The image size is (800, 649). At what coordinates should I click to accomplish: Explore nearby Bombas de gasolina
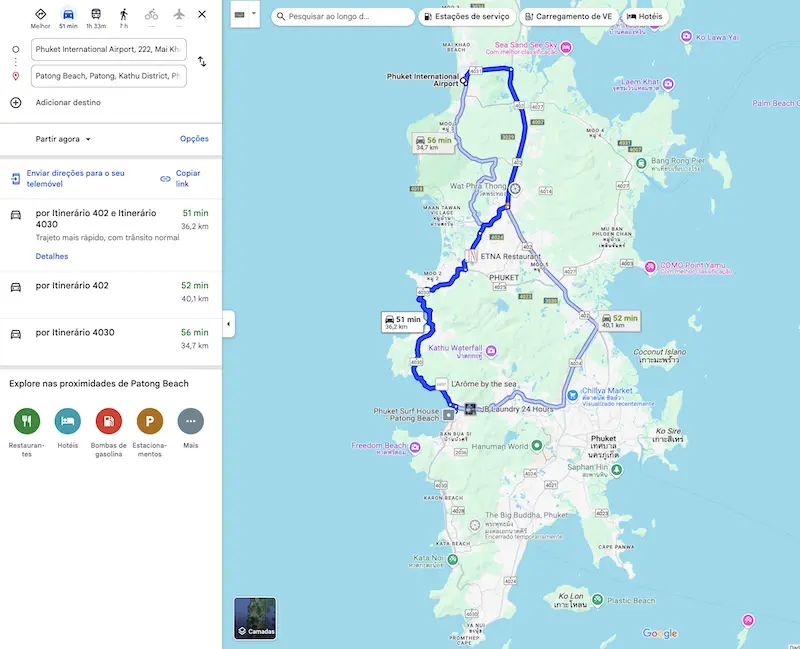pyautogui.click(x=109, y=421)
